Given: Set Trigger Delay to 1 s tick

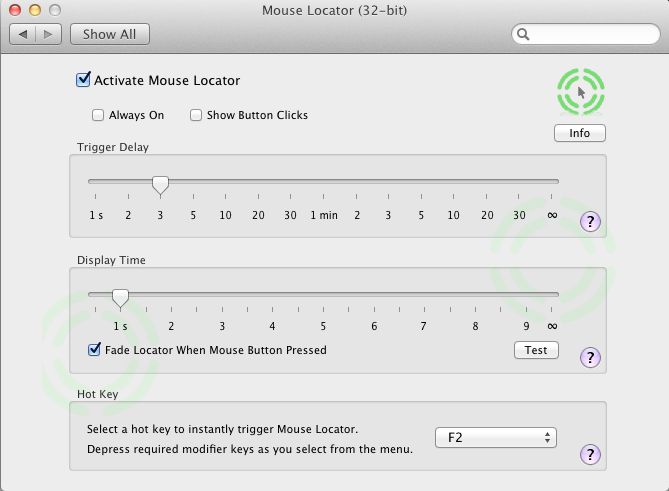Looking at the screenshot, I should (96, 196).
